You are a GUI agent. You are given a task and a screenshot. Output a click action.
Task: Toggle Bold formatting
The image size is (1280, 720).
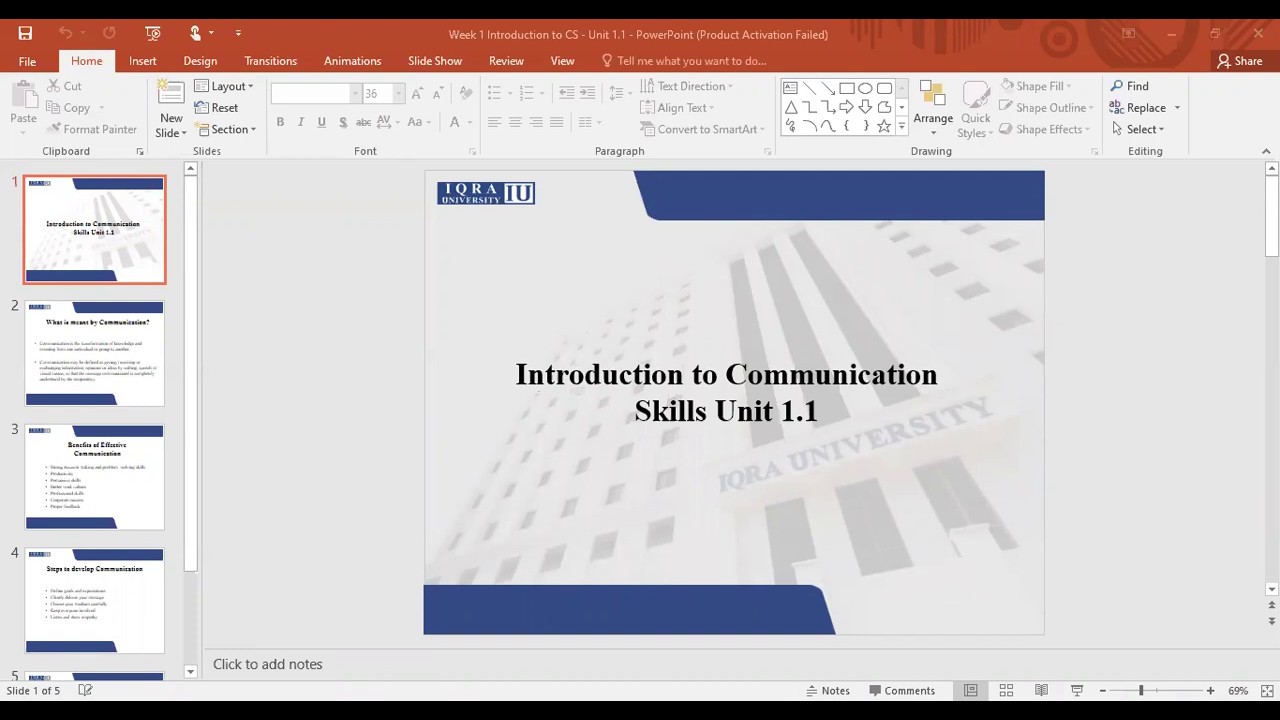click(x=280, y=122)
